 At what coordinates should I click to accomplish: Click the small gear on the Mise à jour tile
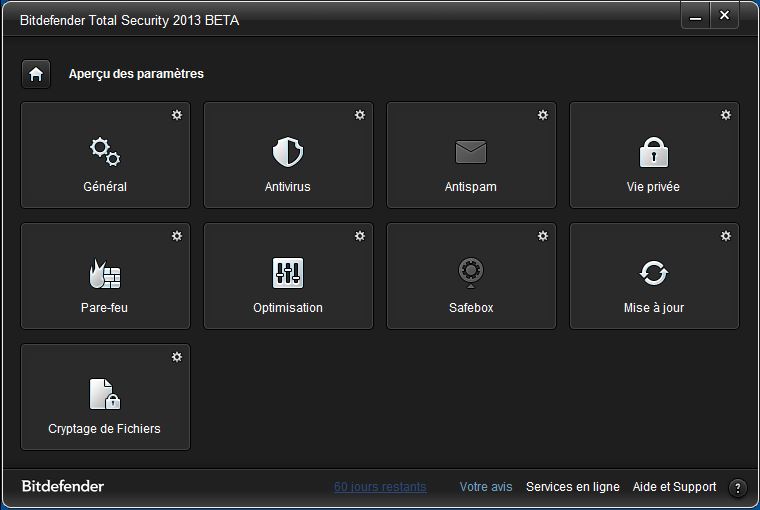[726, 236]
